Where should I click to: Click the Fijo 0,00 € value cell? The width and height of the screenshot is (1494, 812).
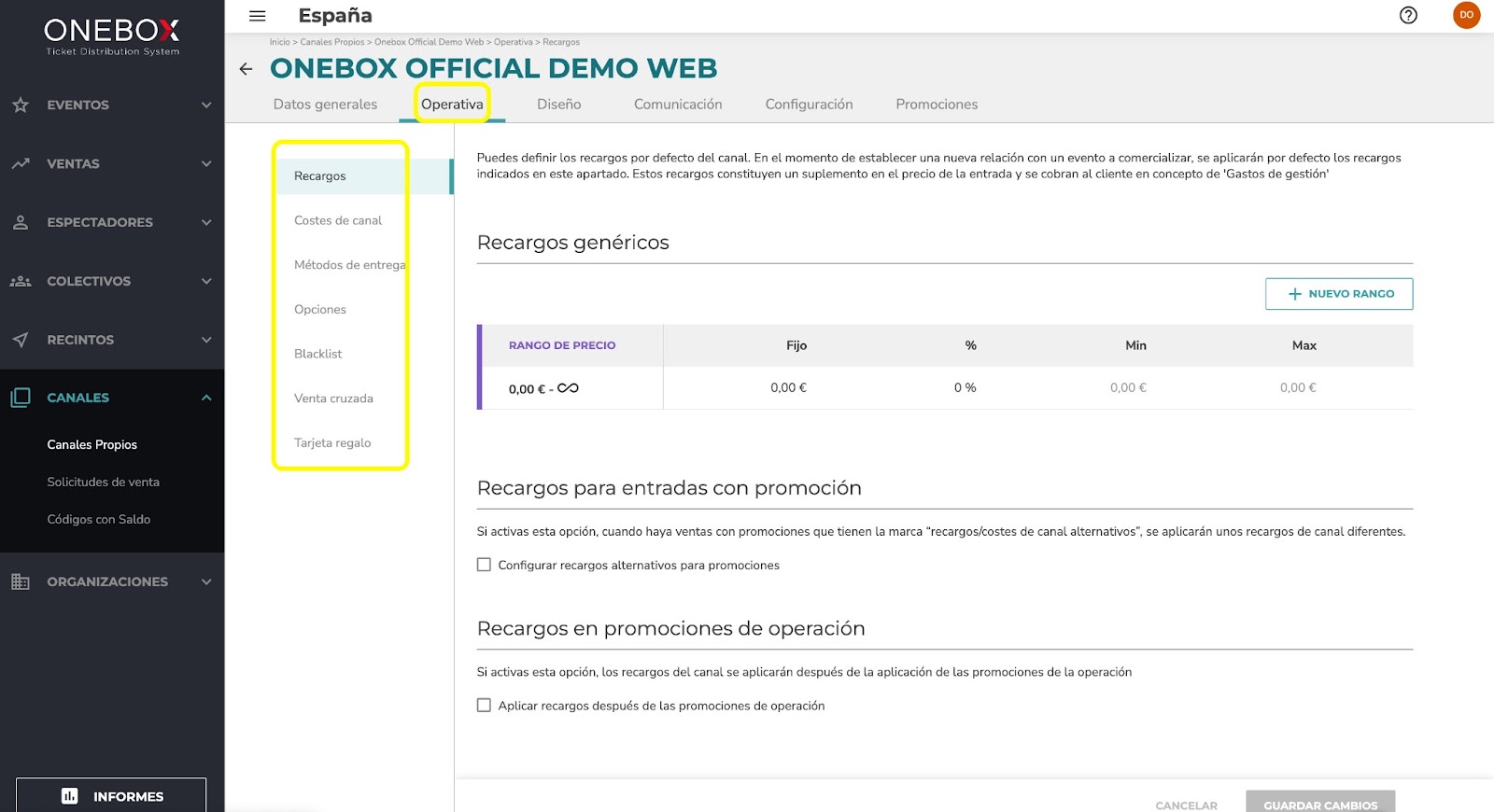(789, 387)
